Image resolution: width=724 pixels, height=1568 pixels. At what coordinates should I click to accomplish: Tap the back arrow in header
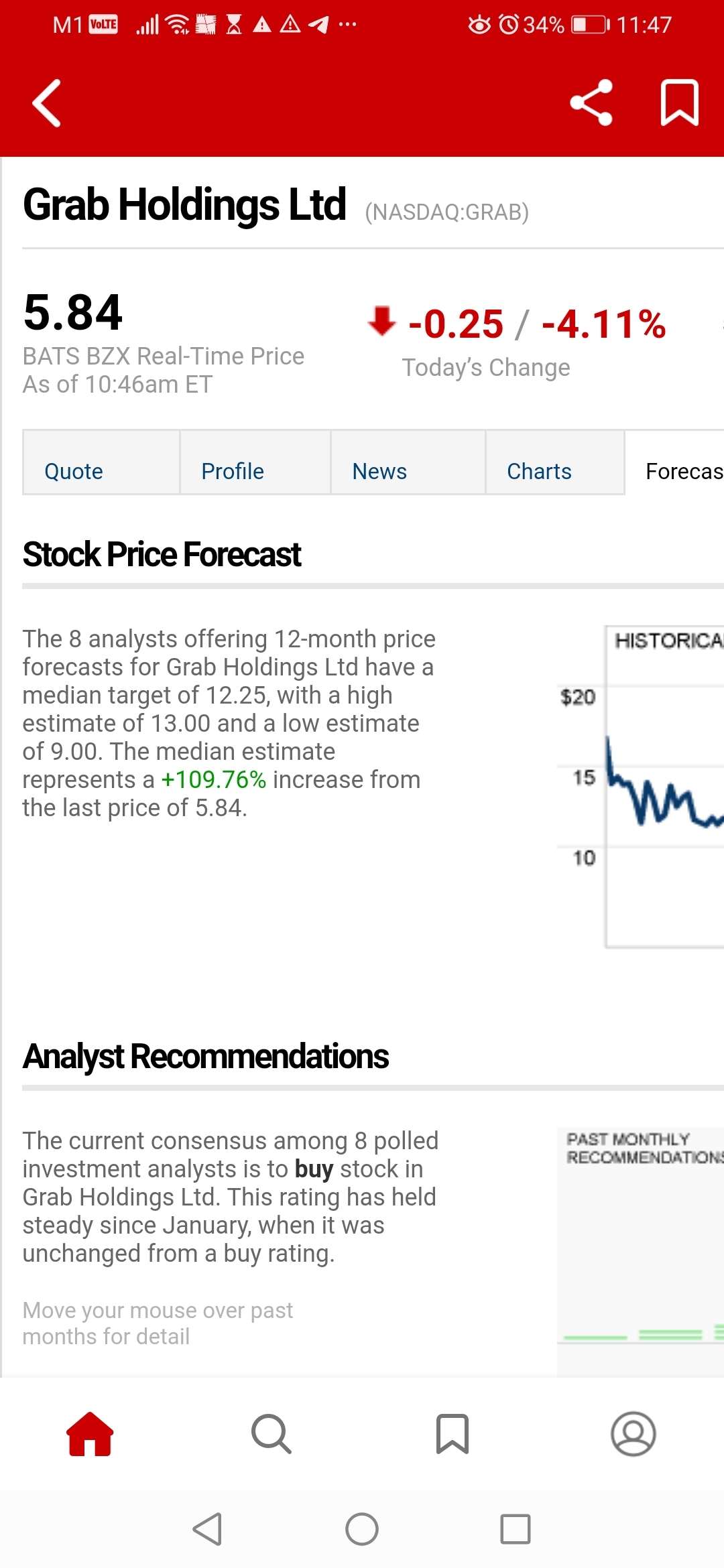(x=47, y=103)
